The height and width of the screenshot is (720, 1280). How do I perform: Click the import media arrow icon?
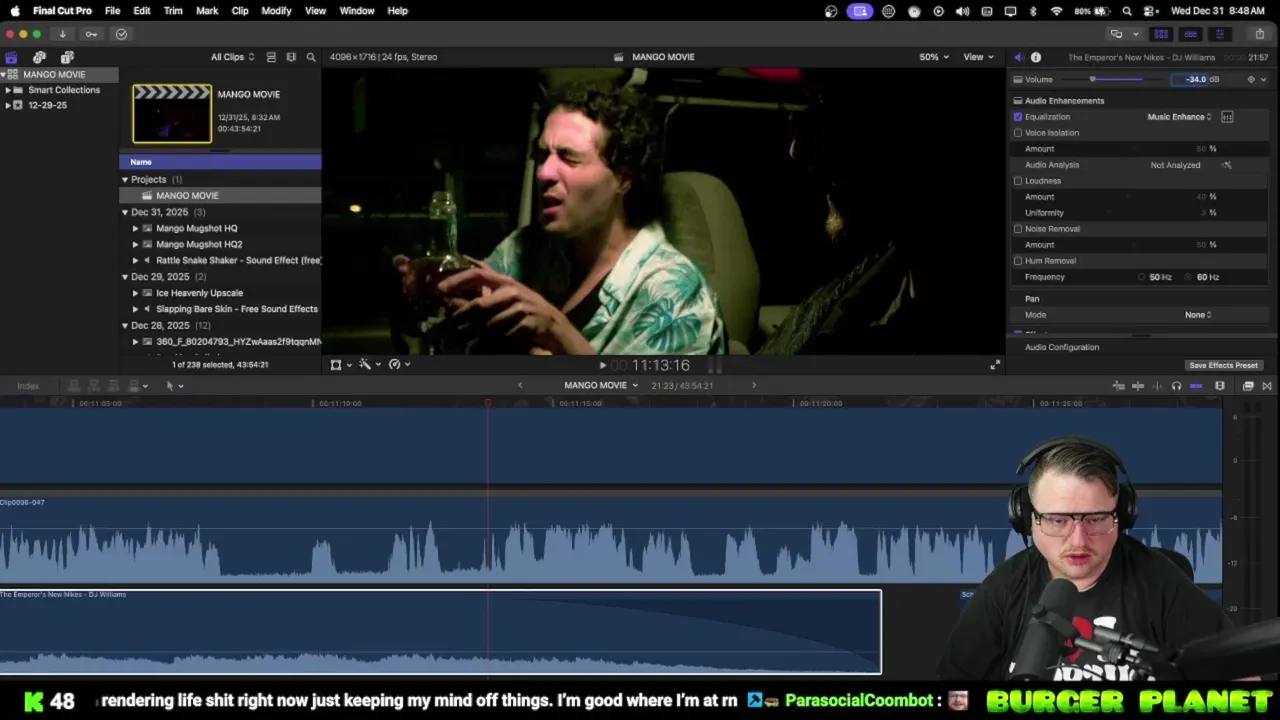[62, 34]
